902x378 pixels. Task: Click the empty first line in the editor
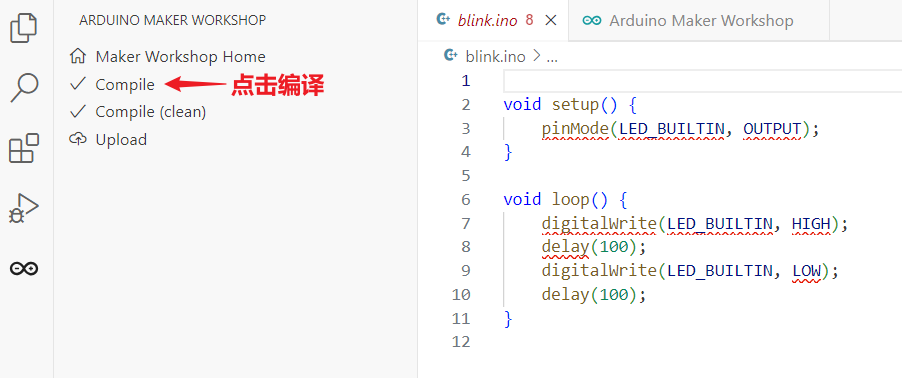tap(702, 81)
